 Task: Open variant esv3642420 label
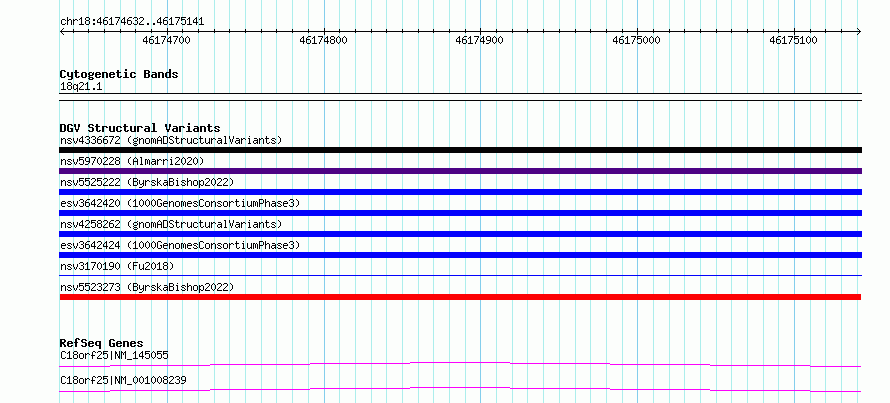tap(180, 203)
